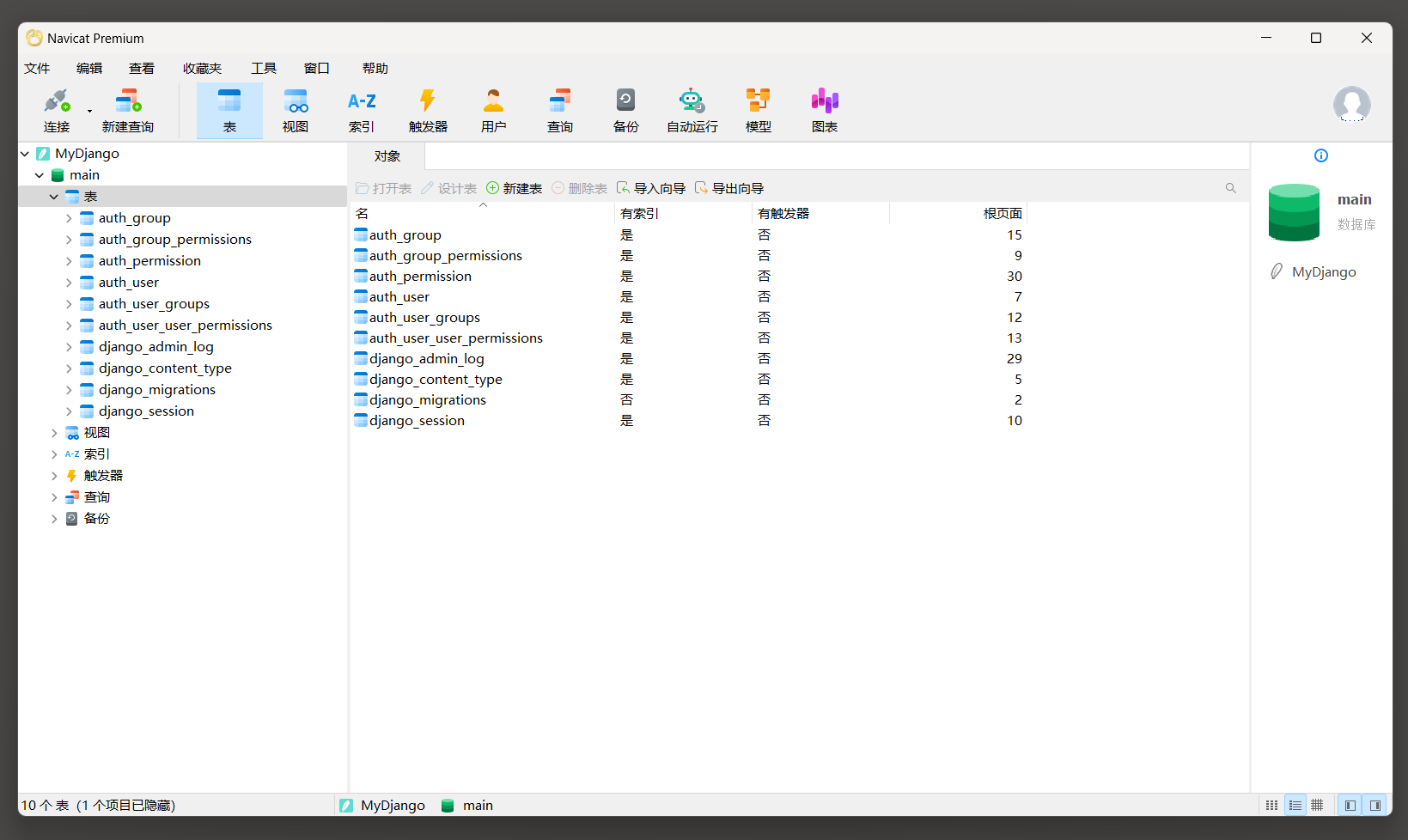Sort by the 名 (Name) column header

[x=482, y=213]
